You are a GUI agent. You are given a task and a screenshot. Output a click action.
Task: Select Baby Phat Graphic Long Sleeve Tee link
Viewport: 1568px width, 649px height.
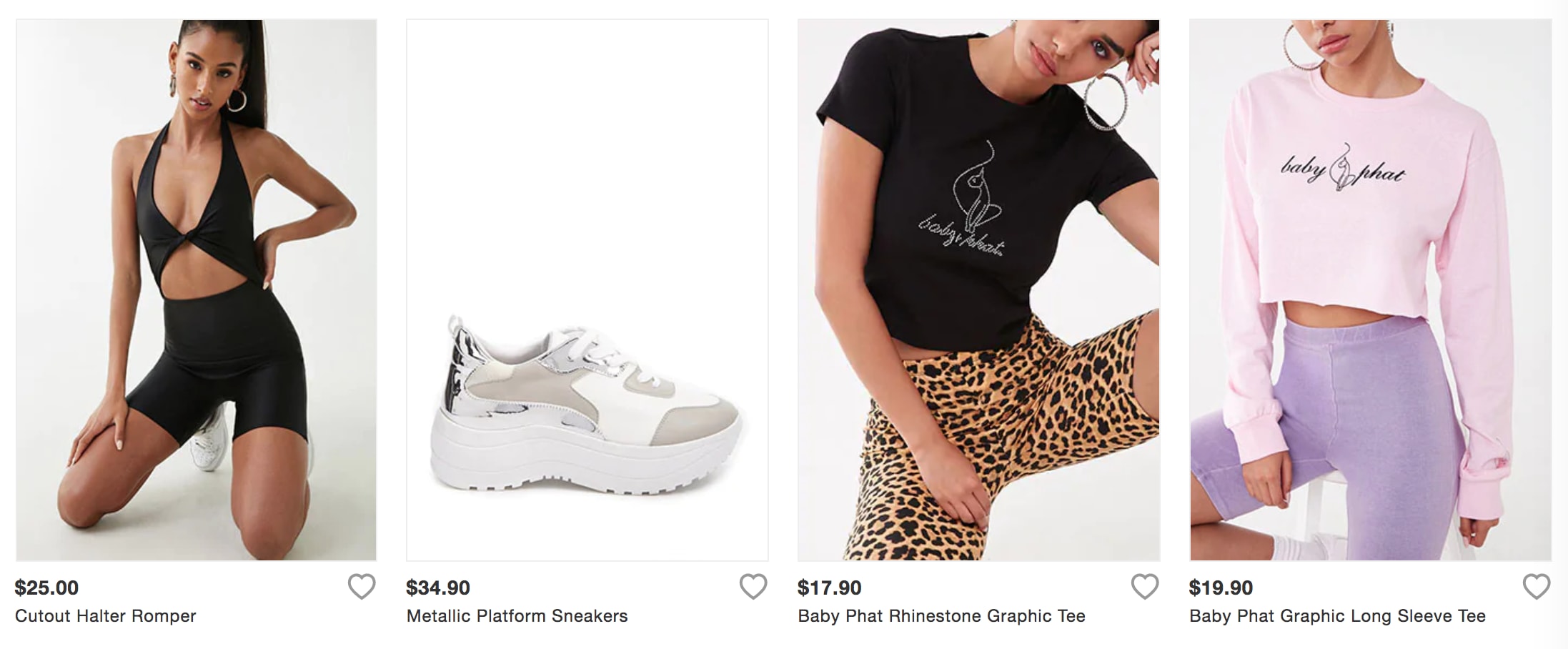[x=1337, y=616]
